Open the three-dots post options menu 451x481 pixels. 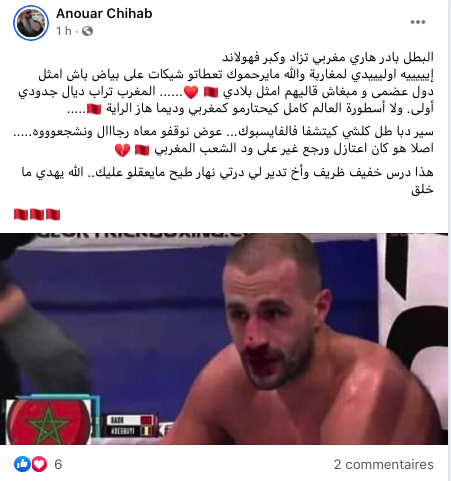[418, 22]
